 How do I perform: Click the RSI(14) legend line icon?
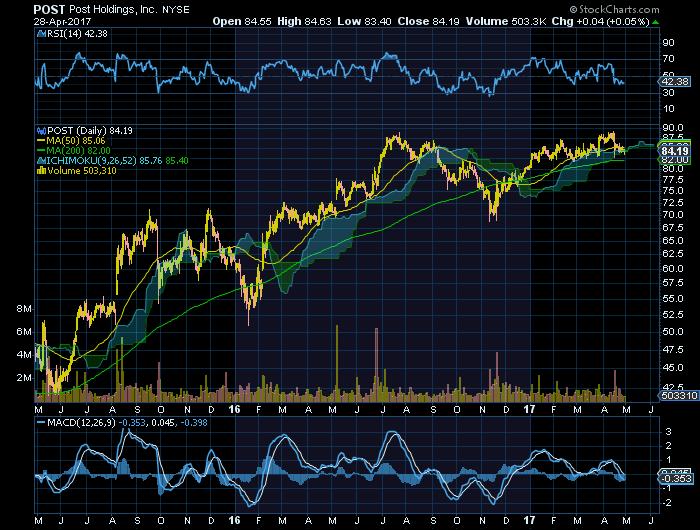pos(41,33)
